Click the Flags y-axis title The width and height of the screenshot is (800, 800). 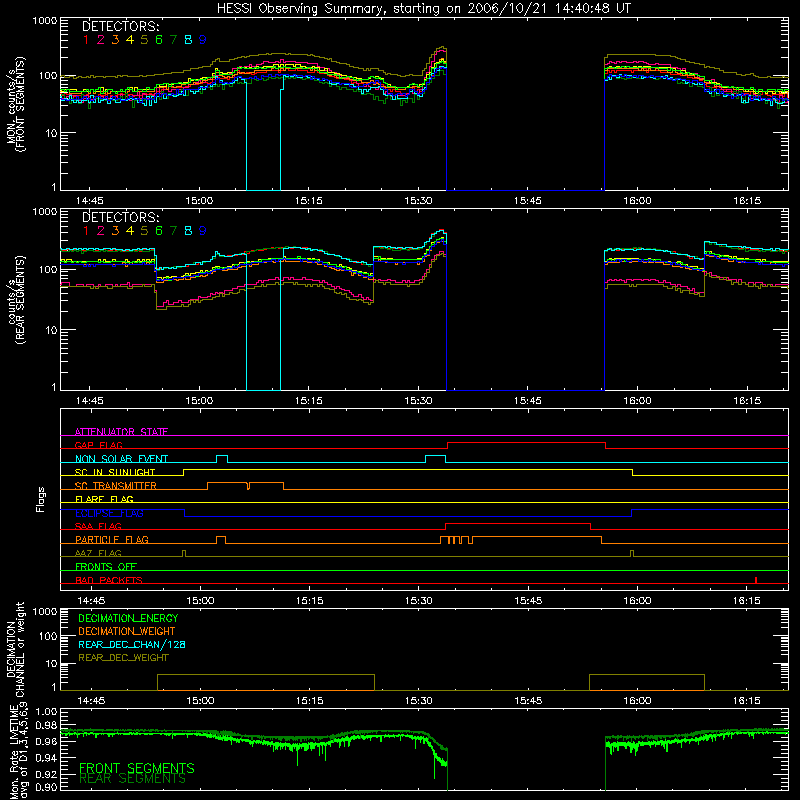tap(41, 499)
